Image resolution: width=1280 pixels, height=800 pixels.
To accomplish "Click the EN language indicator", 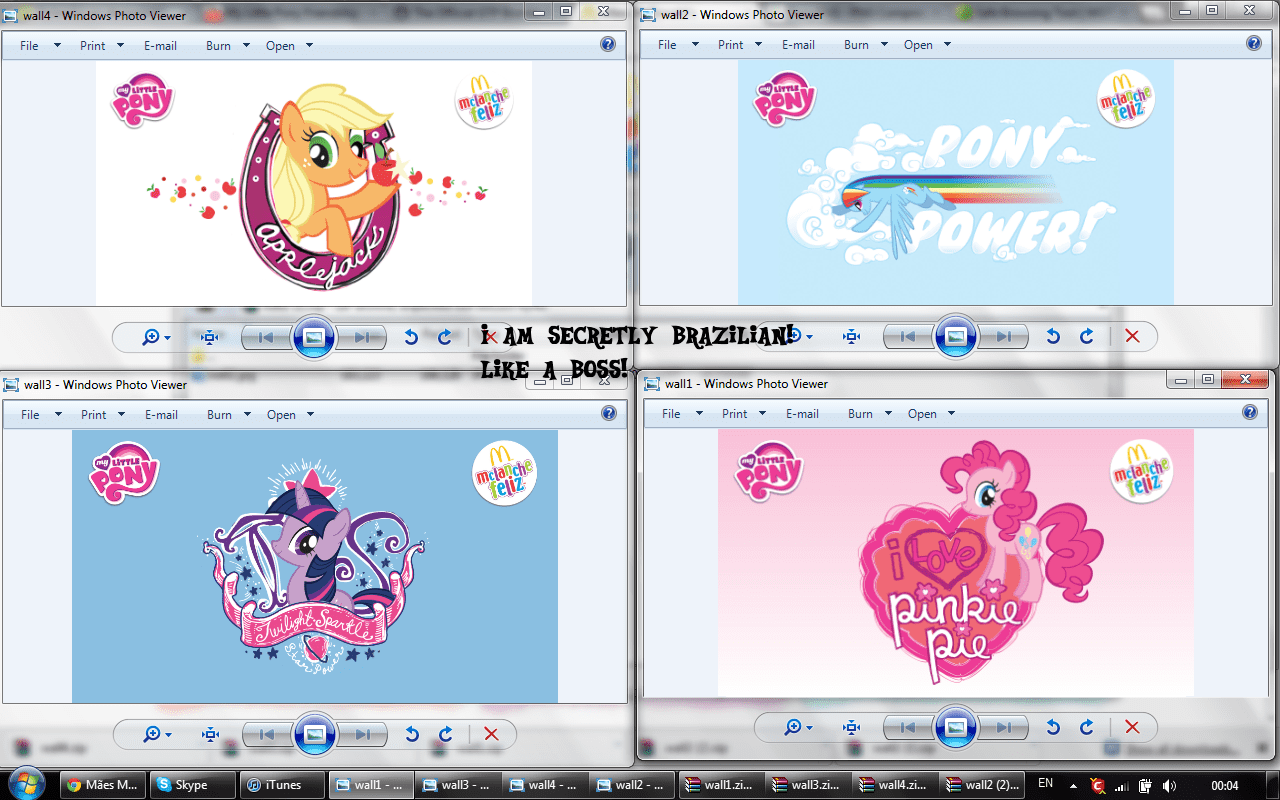I will click(1046, 783).
